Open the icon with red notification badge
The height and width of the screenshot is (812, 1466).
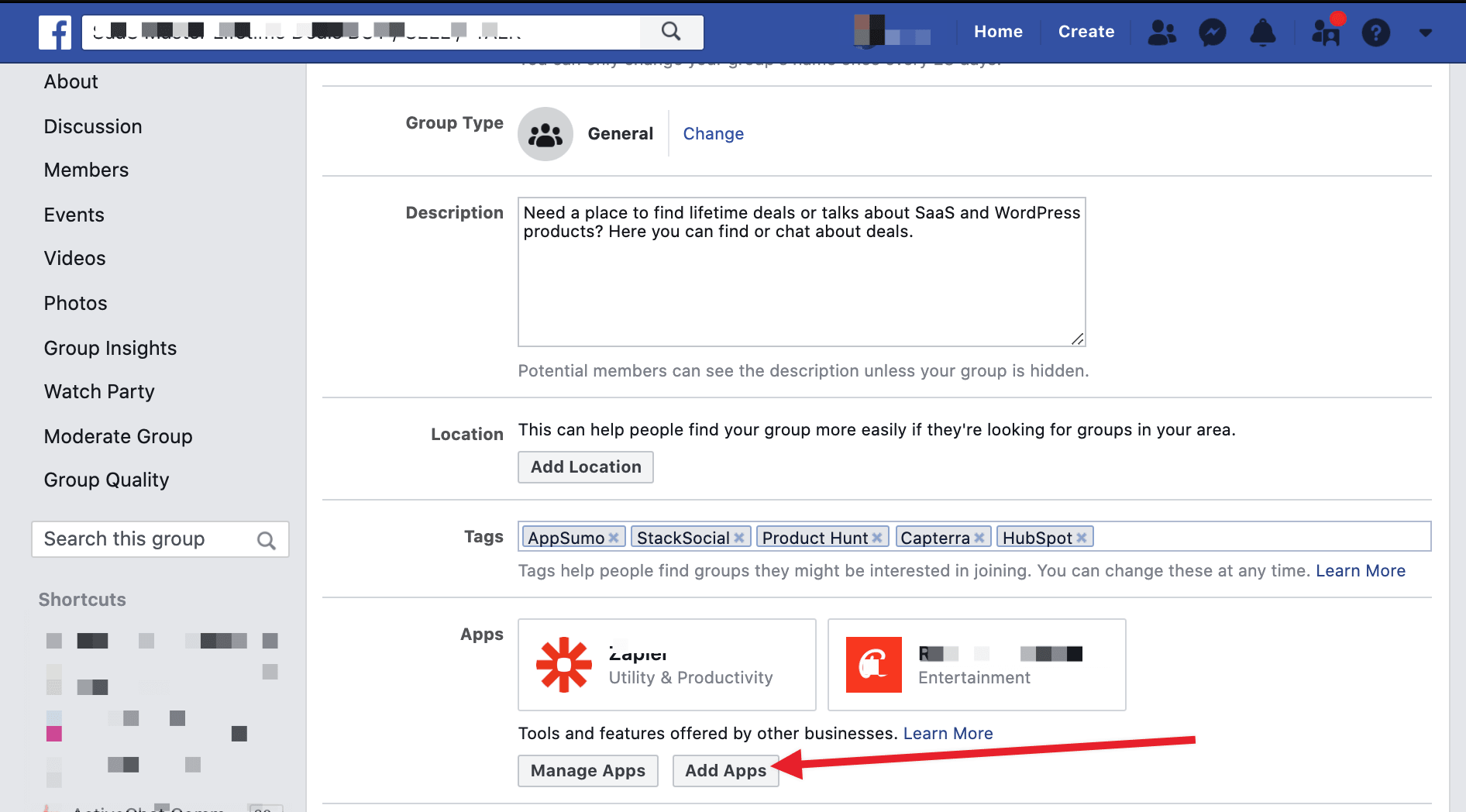[x=1327, y=32]
